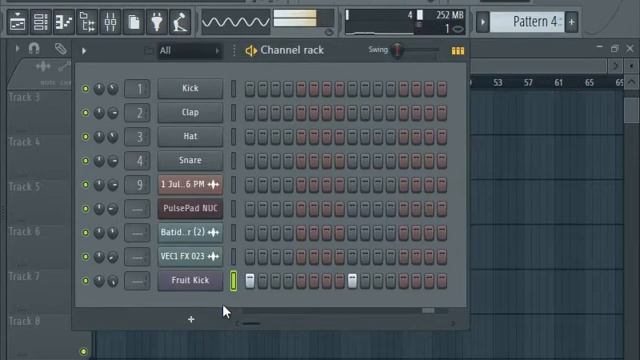Open the Fruit Kick channel
Screen dimensions: 640x360
190,281
